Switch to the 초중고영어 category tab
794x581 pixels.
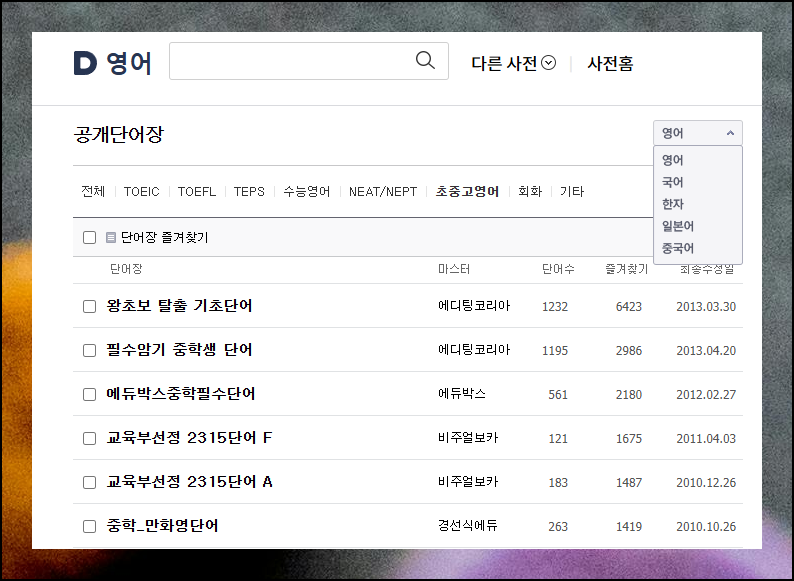(467, 191)
